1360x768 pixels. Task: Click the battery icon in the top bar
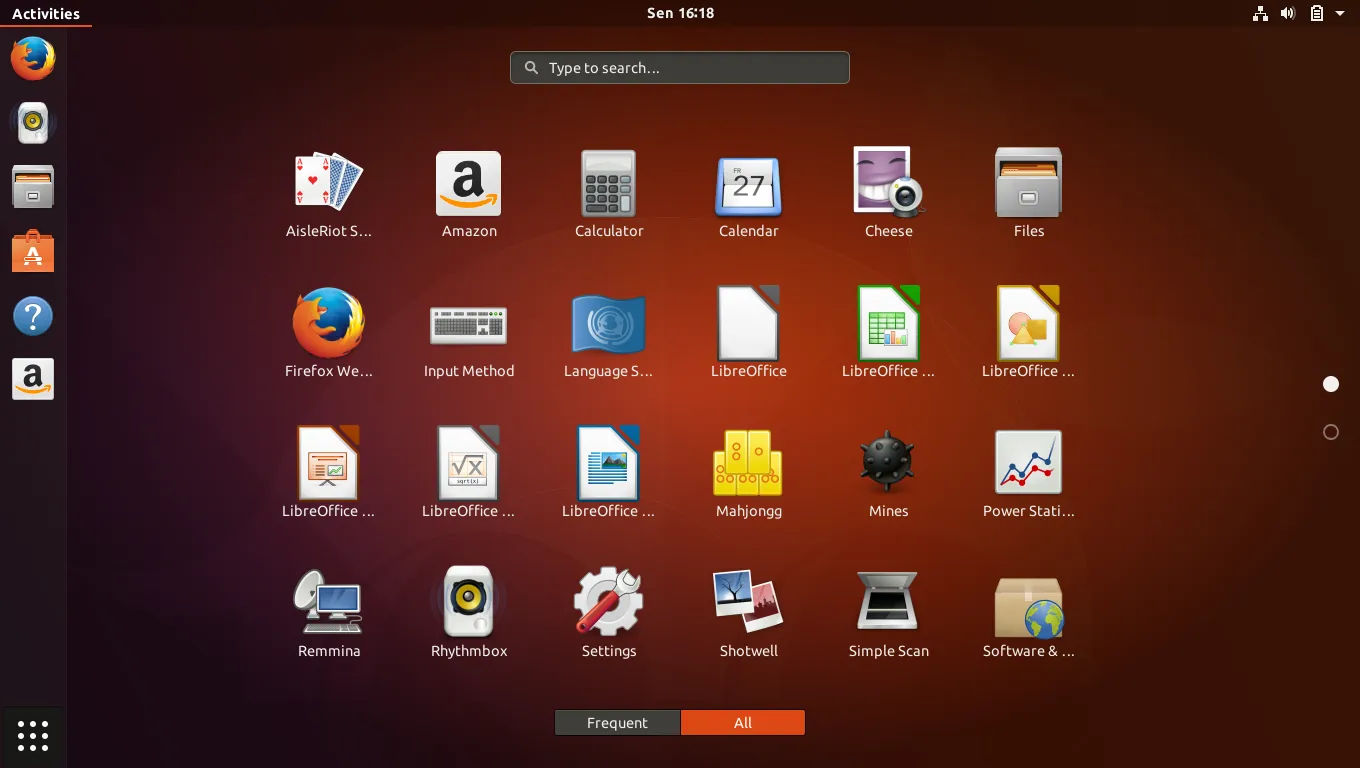click(1317, 13)
